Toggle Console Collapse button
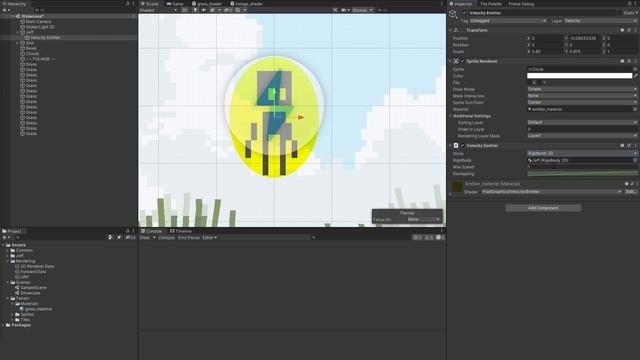Screen dimensions: 640x360 (x=166, y=238)
